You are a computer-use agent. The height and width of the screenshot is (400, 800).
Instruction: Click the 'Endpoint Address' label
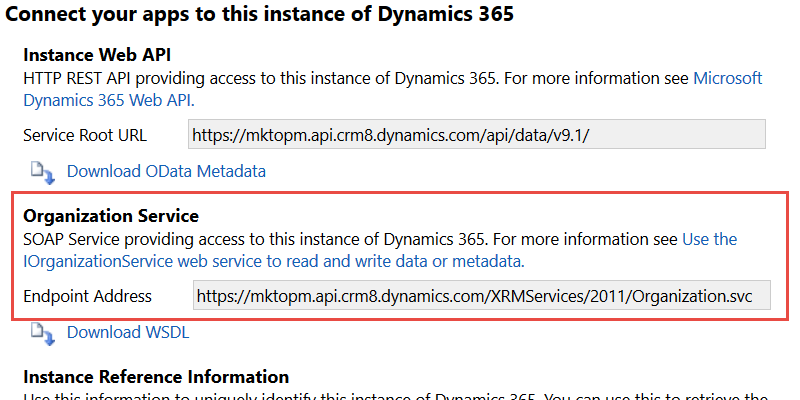88,296
